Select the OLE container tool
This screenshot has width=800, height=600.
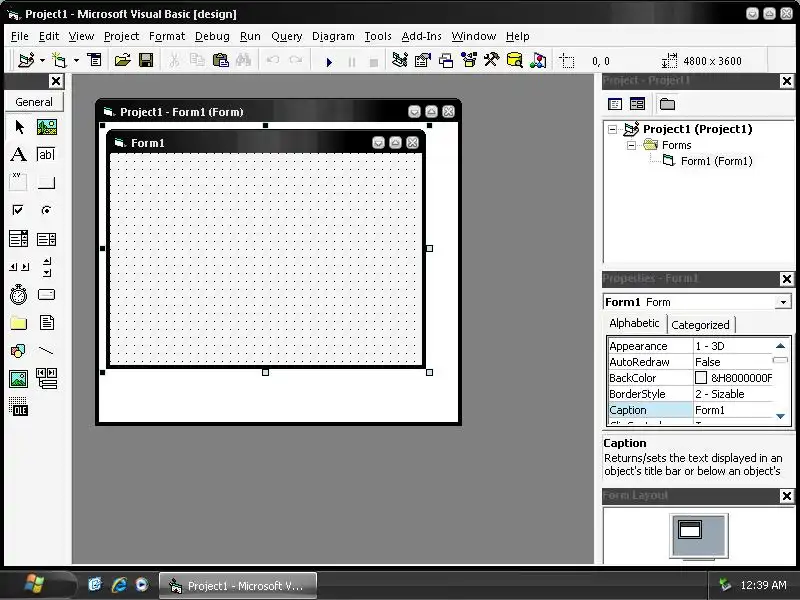[x=19, y=407]
